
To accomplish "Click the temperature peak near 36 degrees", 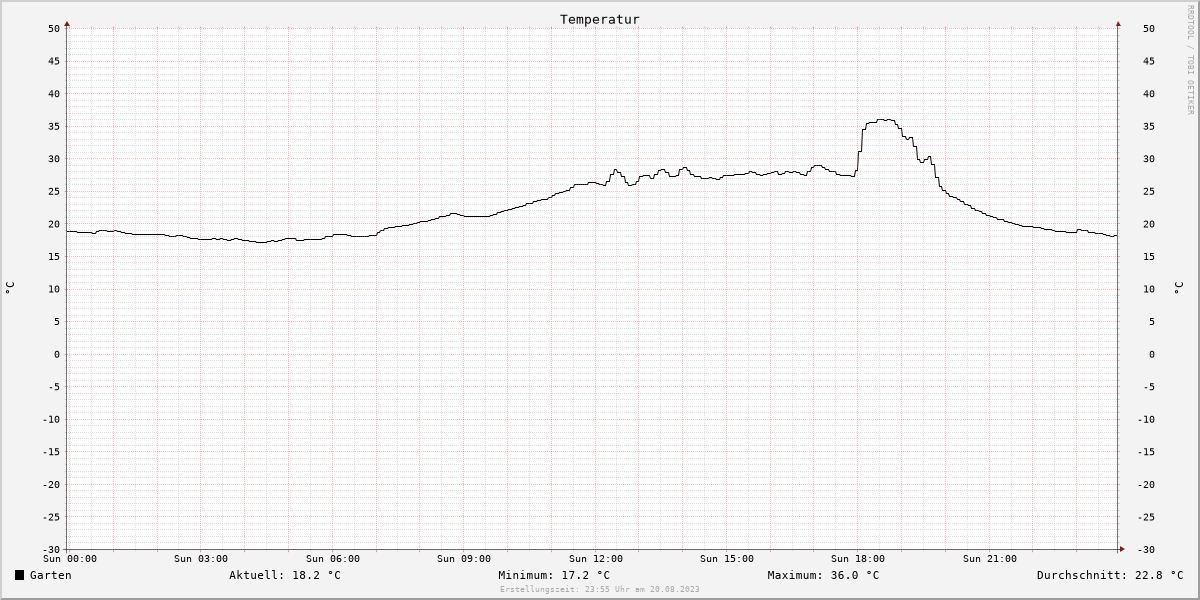I will 884,120.
